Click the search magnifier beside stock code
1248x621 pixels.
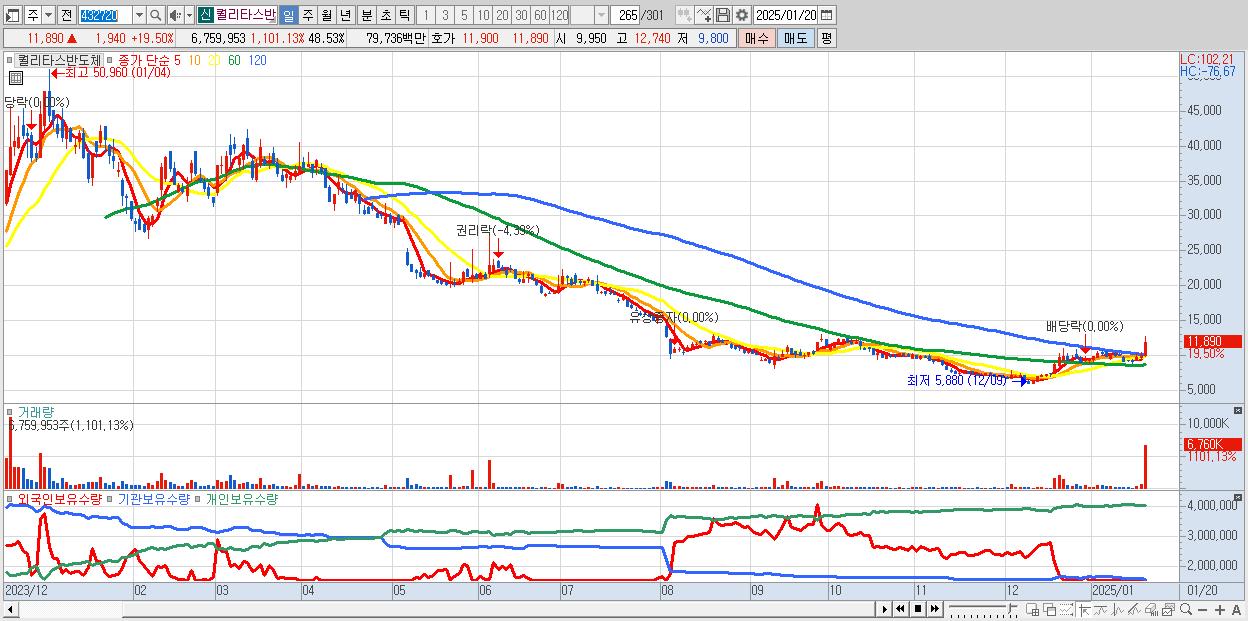[155, 15]
